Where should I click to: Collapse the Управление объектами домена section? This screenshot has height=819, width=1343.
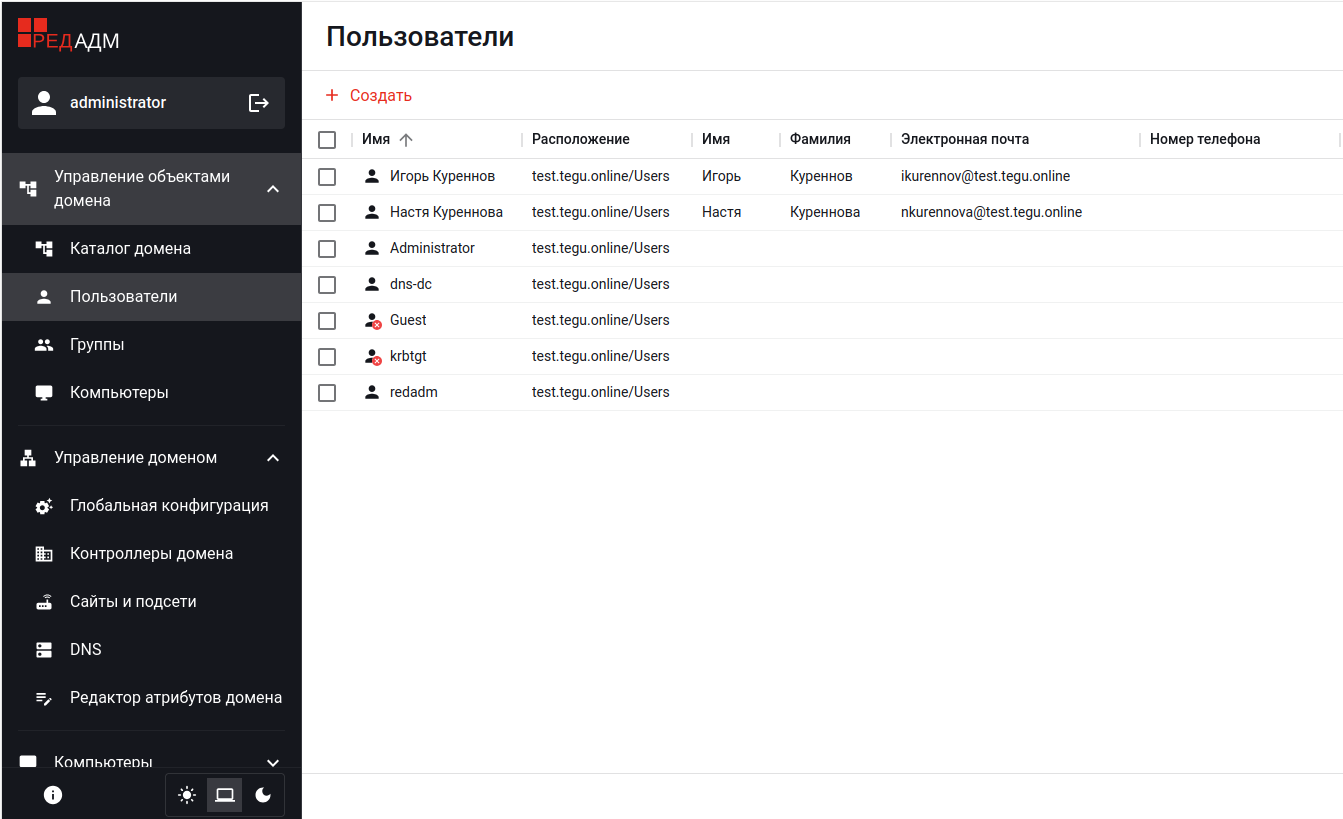[273, 189]
